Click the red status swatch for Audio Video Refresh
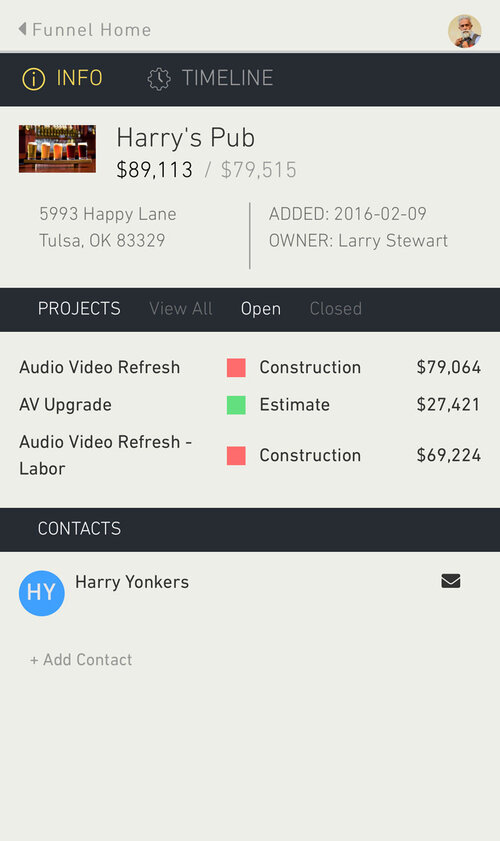Image resolution: width=500 pixels, height=841 pixels. click(236, 368)
